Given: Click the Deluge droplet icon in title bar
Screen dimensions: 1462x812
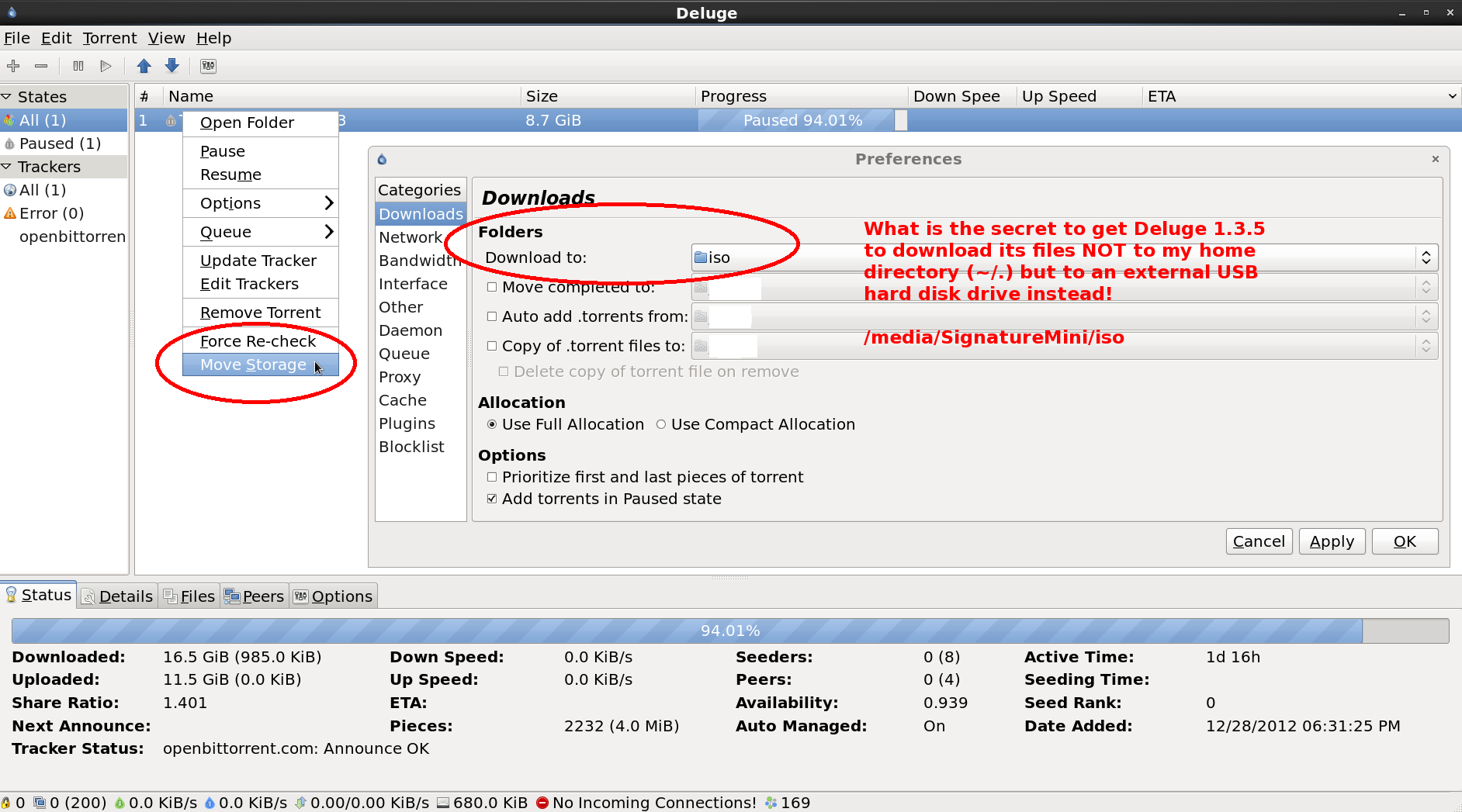Looking at the screenshot, I should click(x=12, y=12).
